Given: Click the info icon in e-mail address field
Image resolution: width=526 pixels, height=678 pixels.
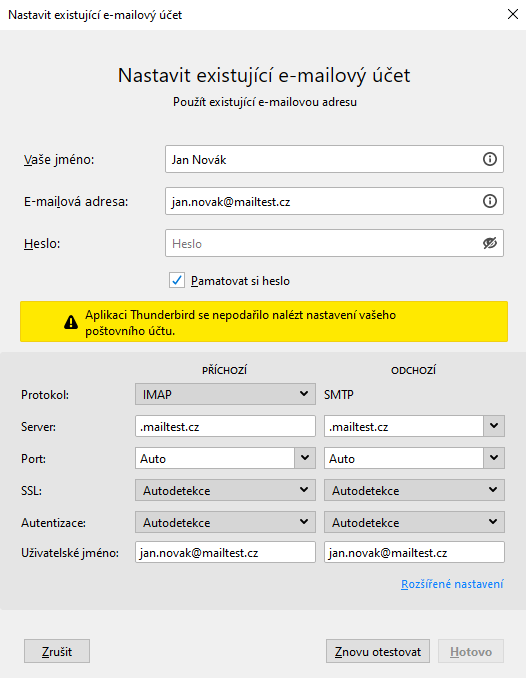Looking at the screenshot, I should [490, 201].
